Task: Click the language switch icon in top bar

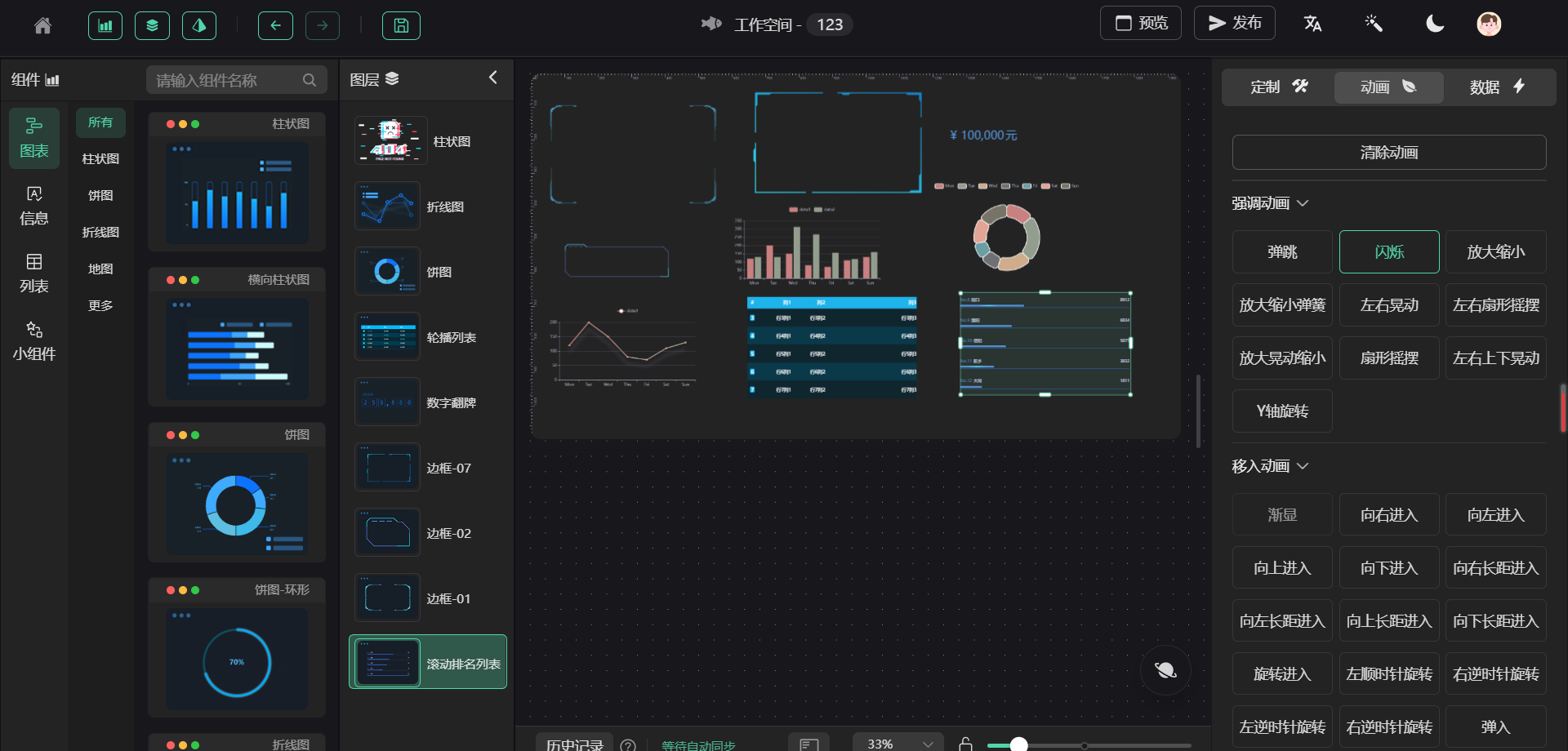Action: coord(1312,24)
